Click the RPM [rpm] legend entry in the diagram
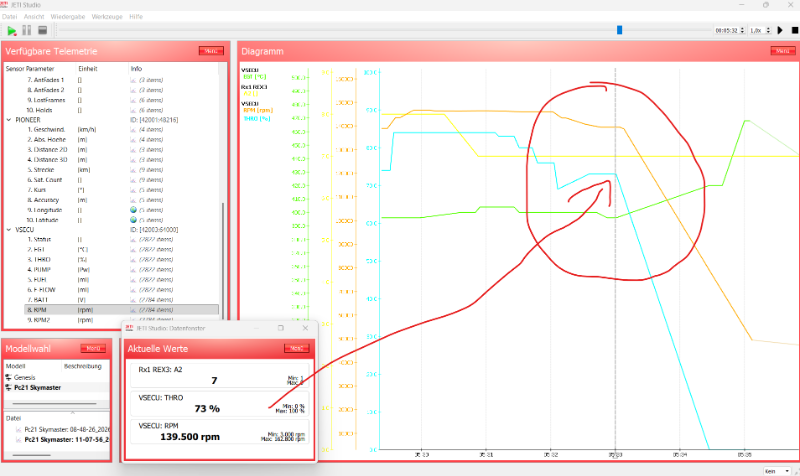The width and height of the screenshot is (800, 476). pos(258,110)
